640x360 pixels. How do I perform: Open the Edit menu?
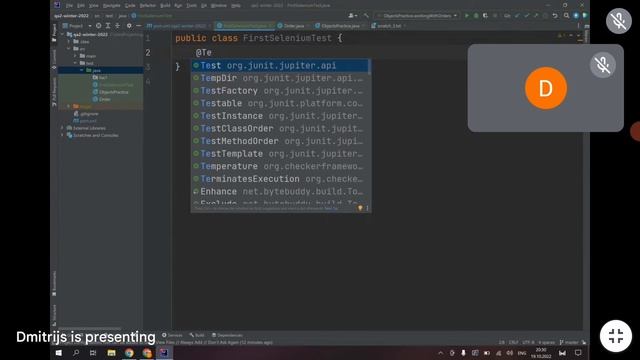tap(81, 6)
